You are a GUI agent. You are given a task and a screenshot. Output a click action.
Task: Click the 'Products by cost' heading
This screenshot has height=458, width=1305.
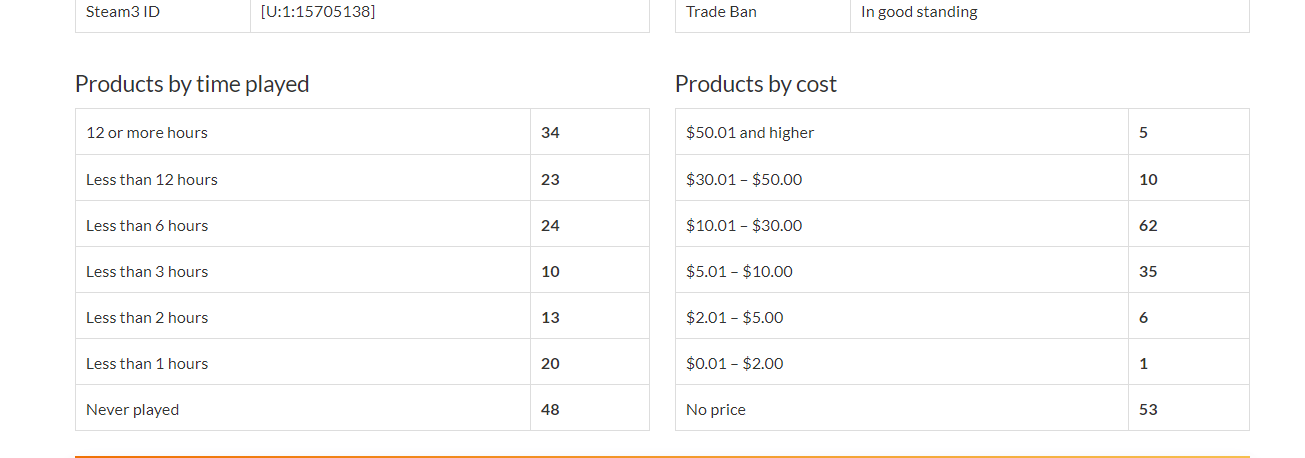tap(756, 84)
